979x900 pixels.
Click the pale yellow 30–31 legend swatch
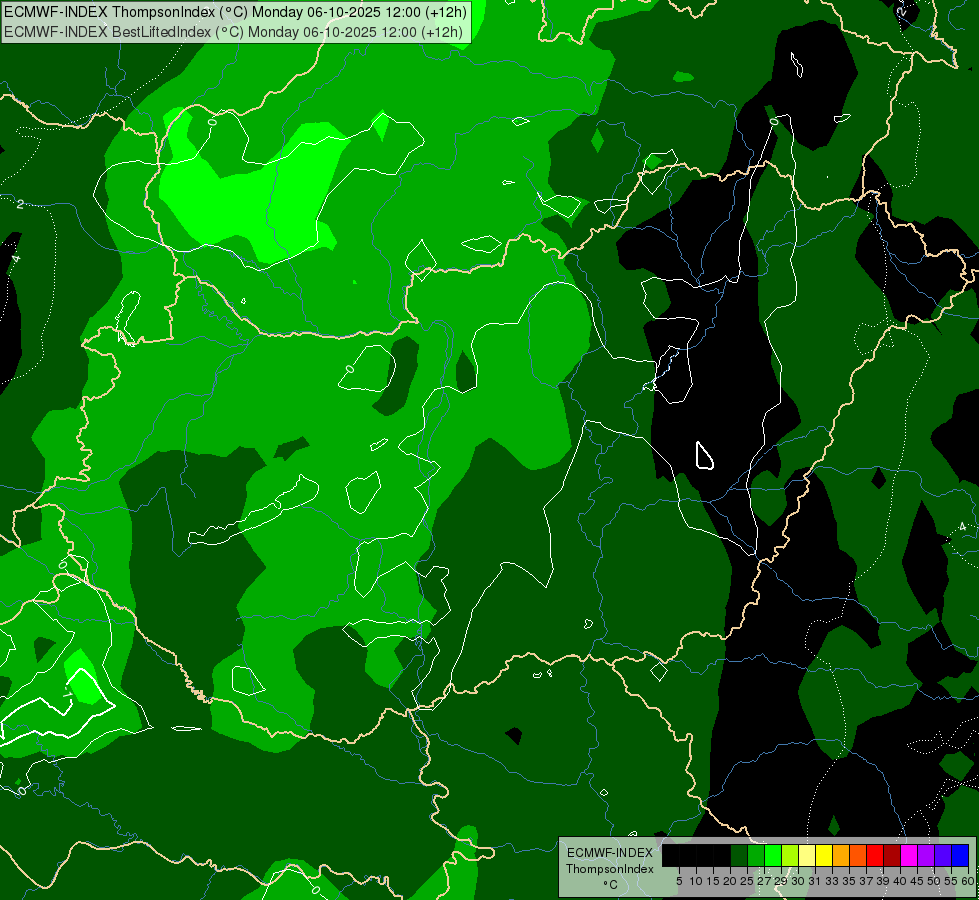[807, 855]
